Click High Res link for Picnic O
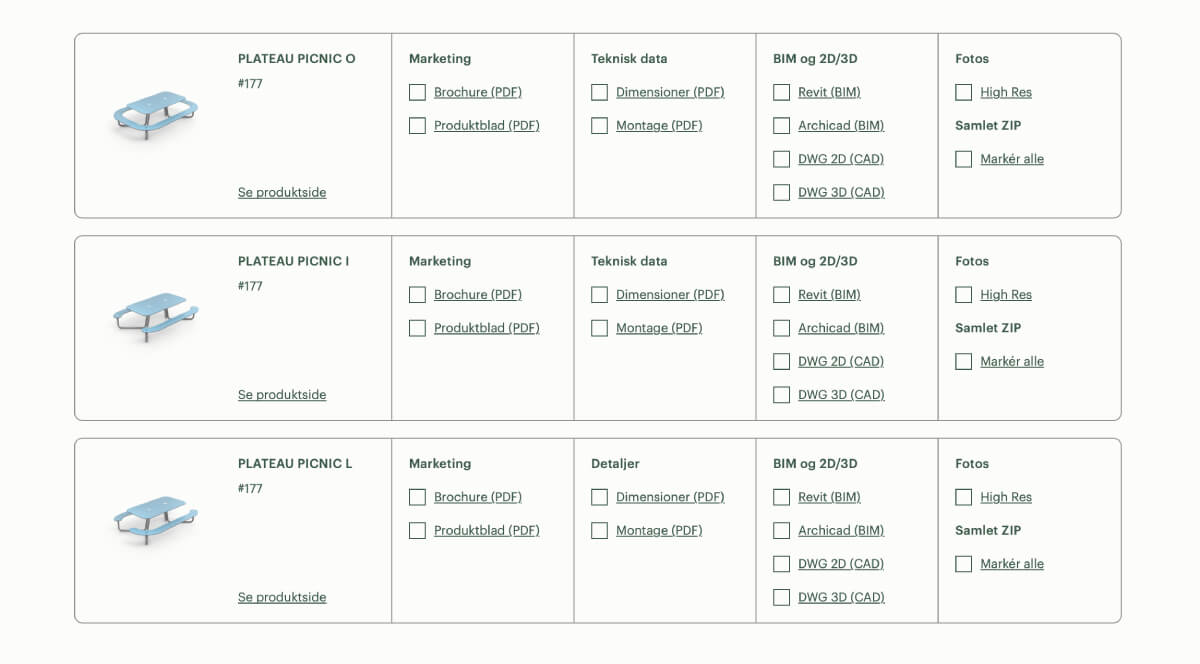The height and width of the screenshot is (664, 1200). pos(1006,93)
